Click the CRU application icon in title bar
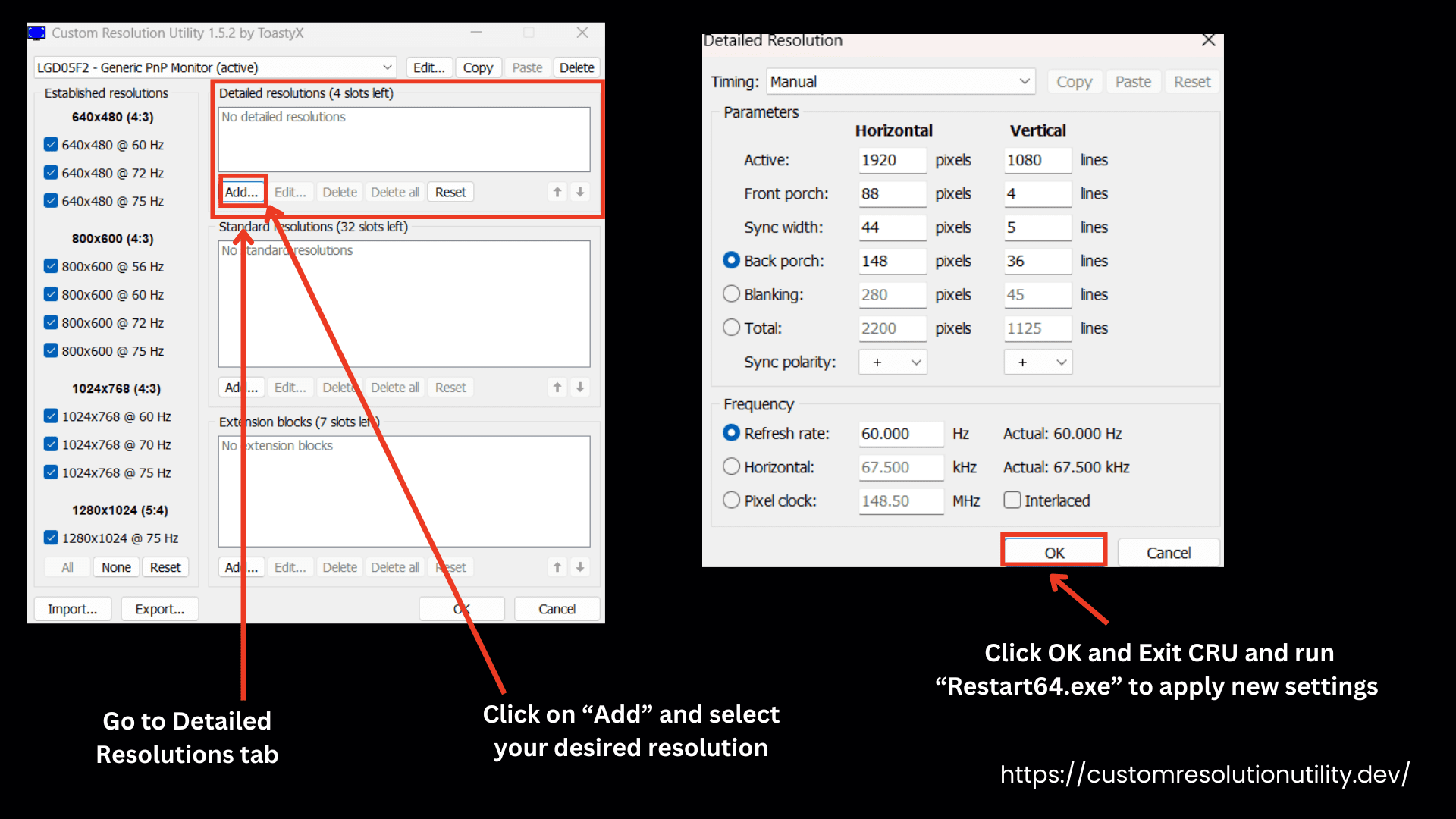1456x819 pixels. tap(36, 33)
